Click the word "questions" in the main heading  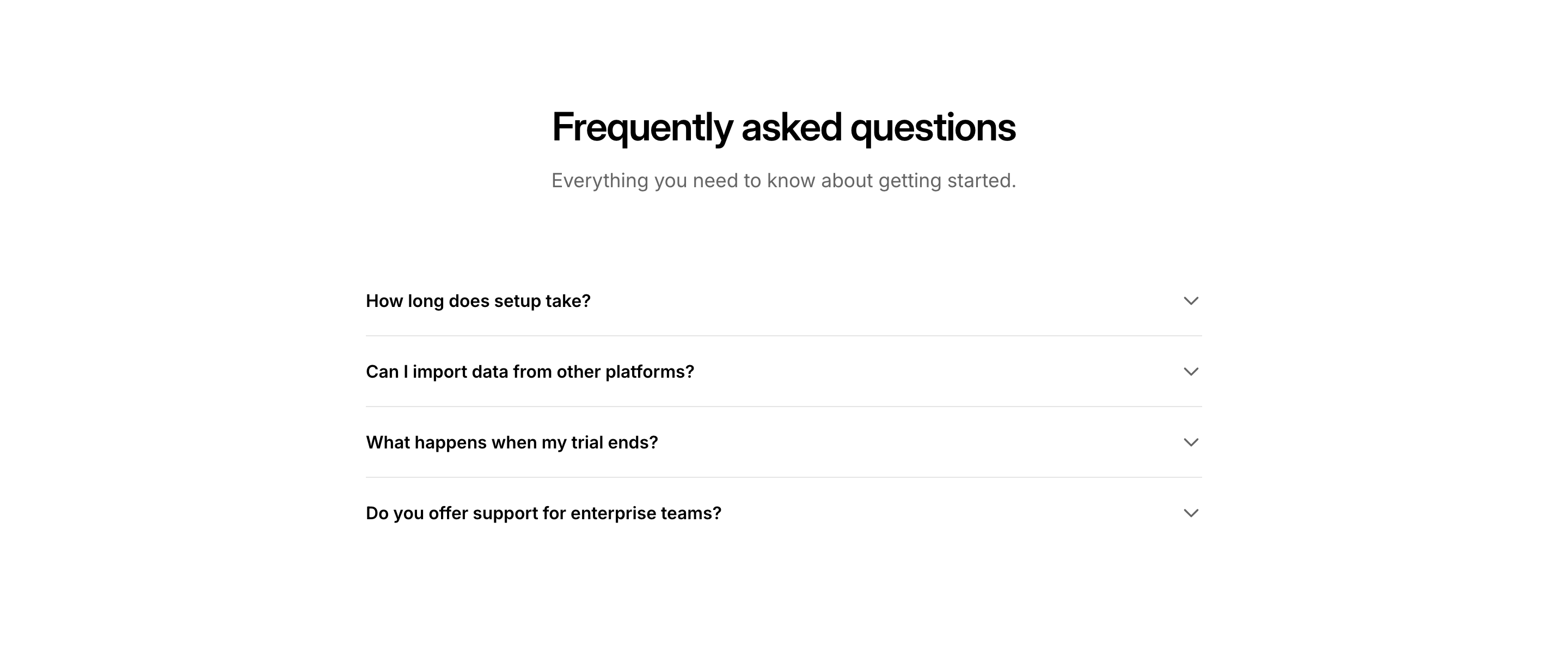933,128
